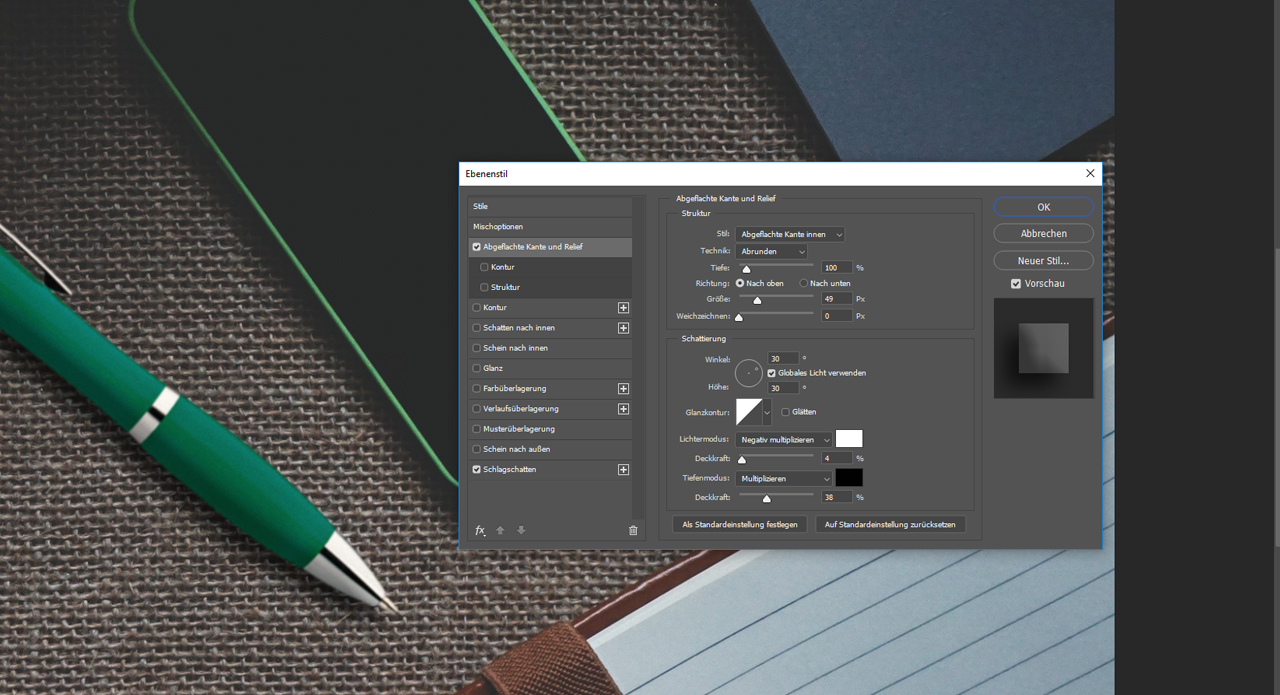
Task: Click the OK button
Action: pyautogui.click(x=1043, y=207)
